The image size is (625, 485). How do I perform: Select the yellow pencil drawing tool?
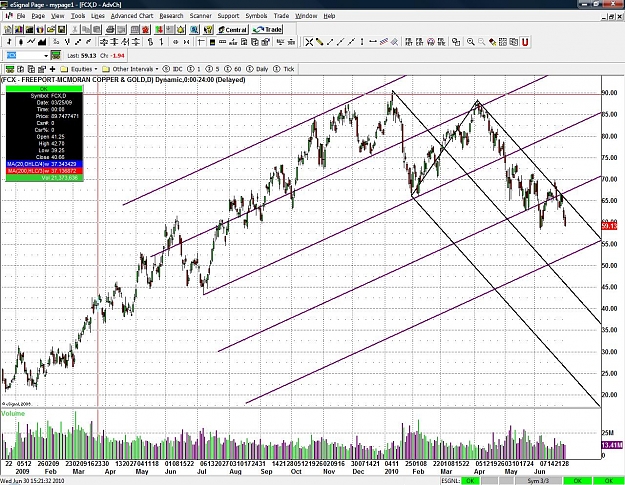[319, 42]
